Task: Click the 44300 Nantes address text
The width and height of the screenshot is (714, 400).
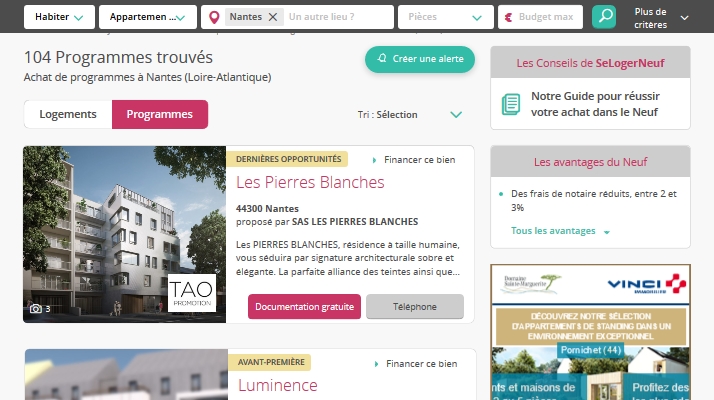Action: (267, 209)
